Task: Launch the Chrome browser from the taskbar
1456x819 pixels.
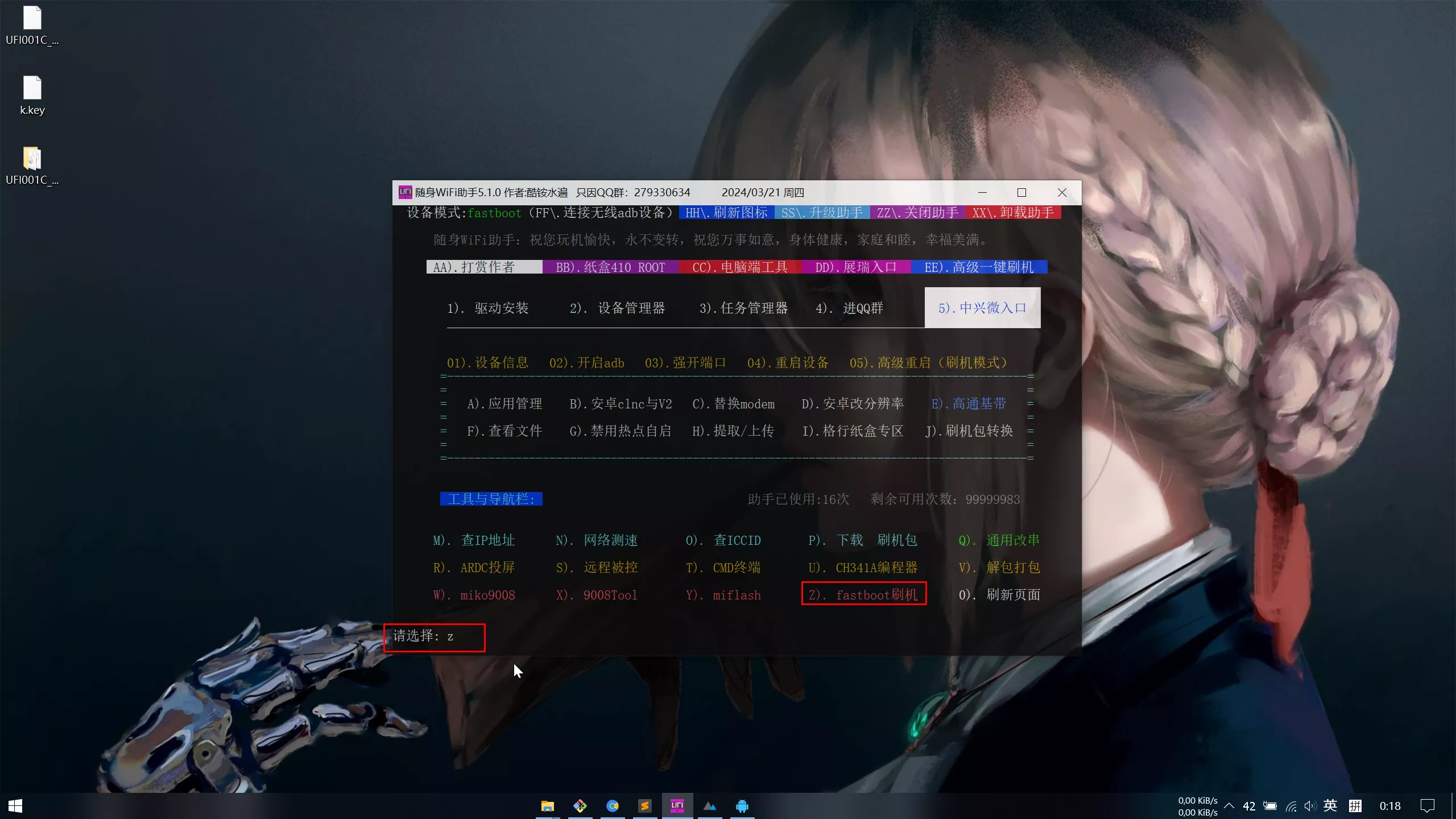Action: pos(613,806)
